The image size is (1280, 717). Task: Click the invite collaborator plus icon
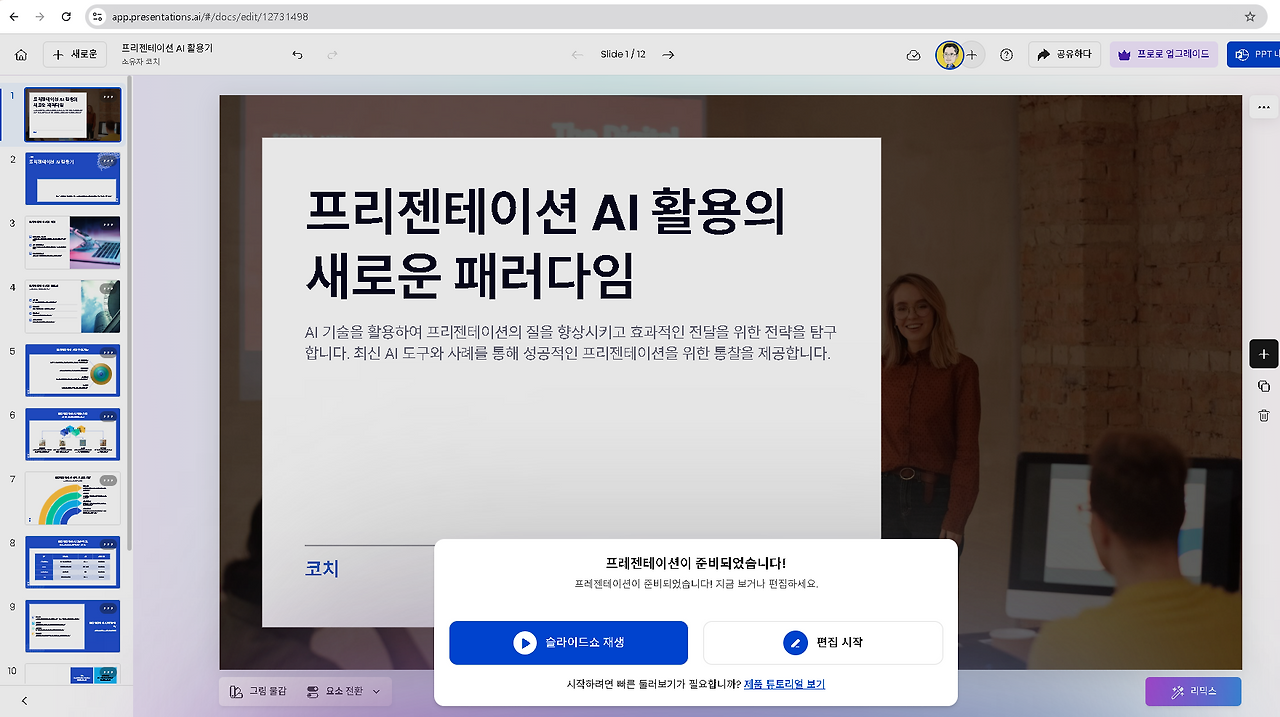971,55
